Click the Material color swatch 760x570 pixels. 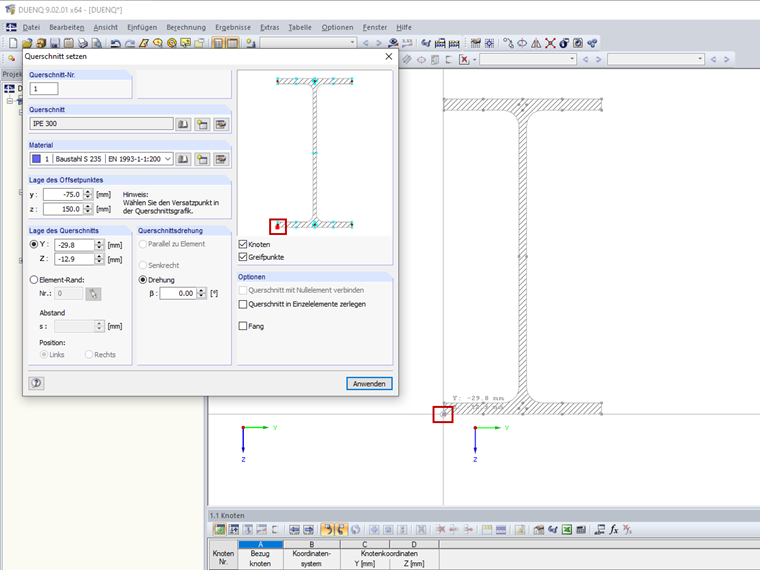(x=36, y=159)
